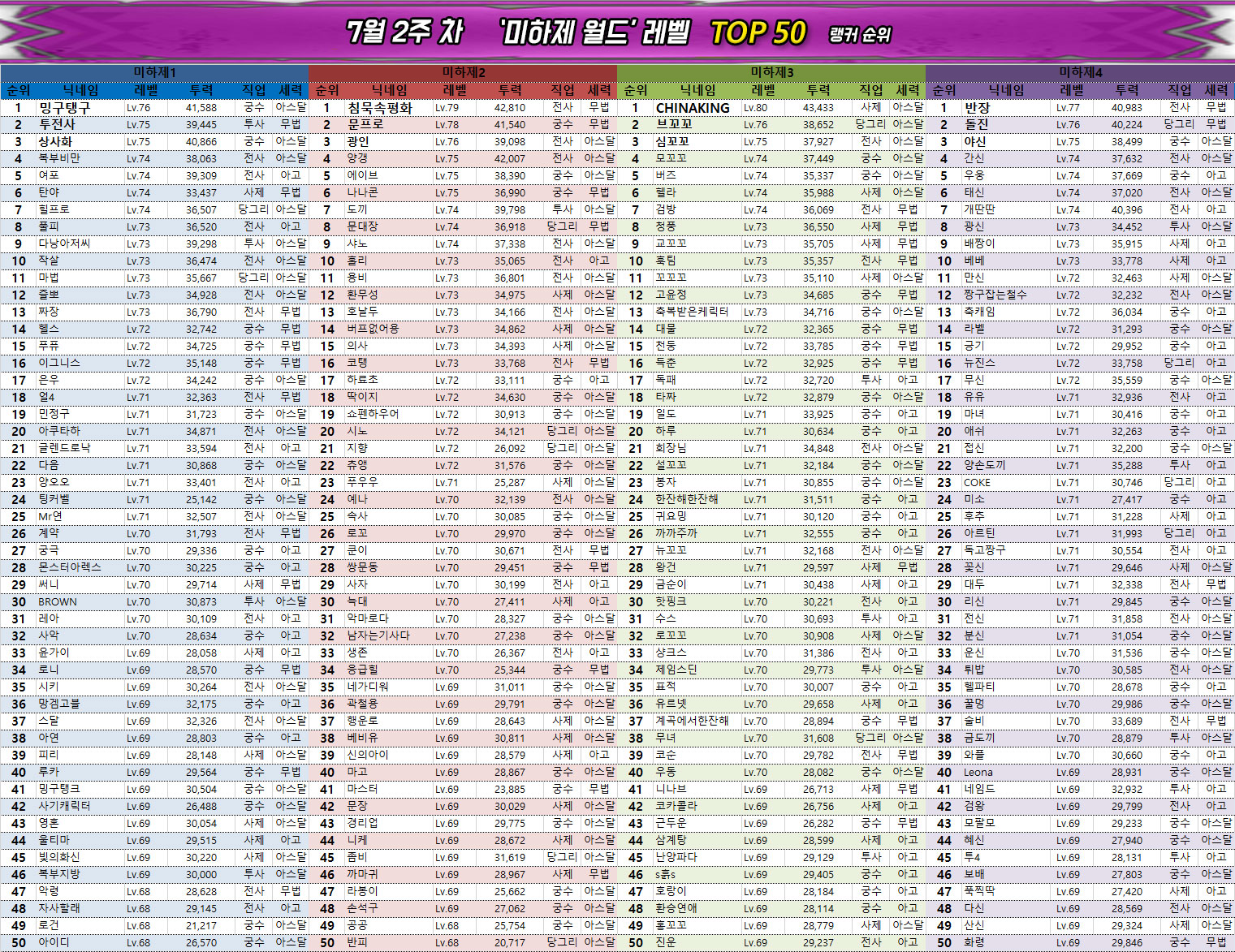The height and width of the screenshot is (952, 1235).
Task: Select the 미하제4 server header
Action: tap(1080, 72)
